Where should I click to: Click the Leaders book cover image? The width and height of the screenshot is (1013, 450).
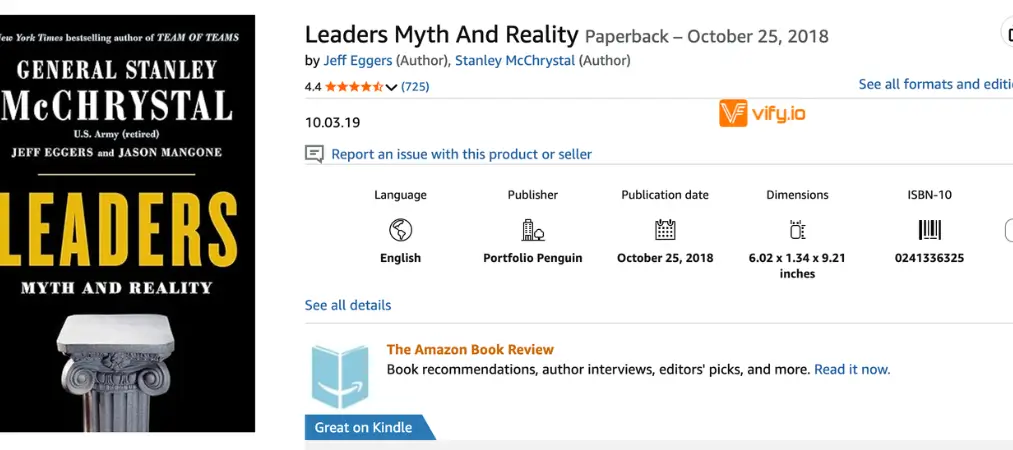click(127, 223)
